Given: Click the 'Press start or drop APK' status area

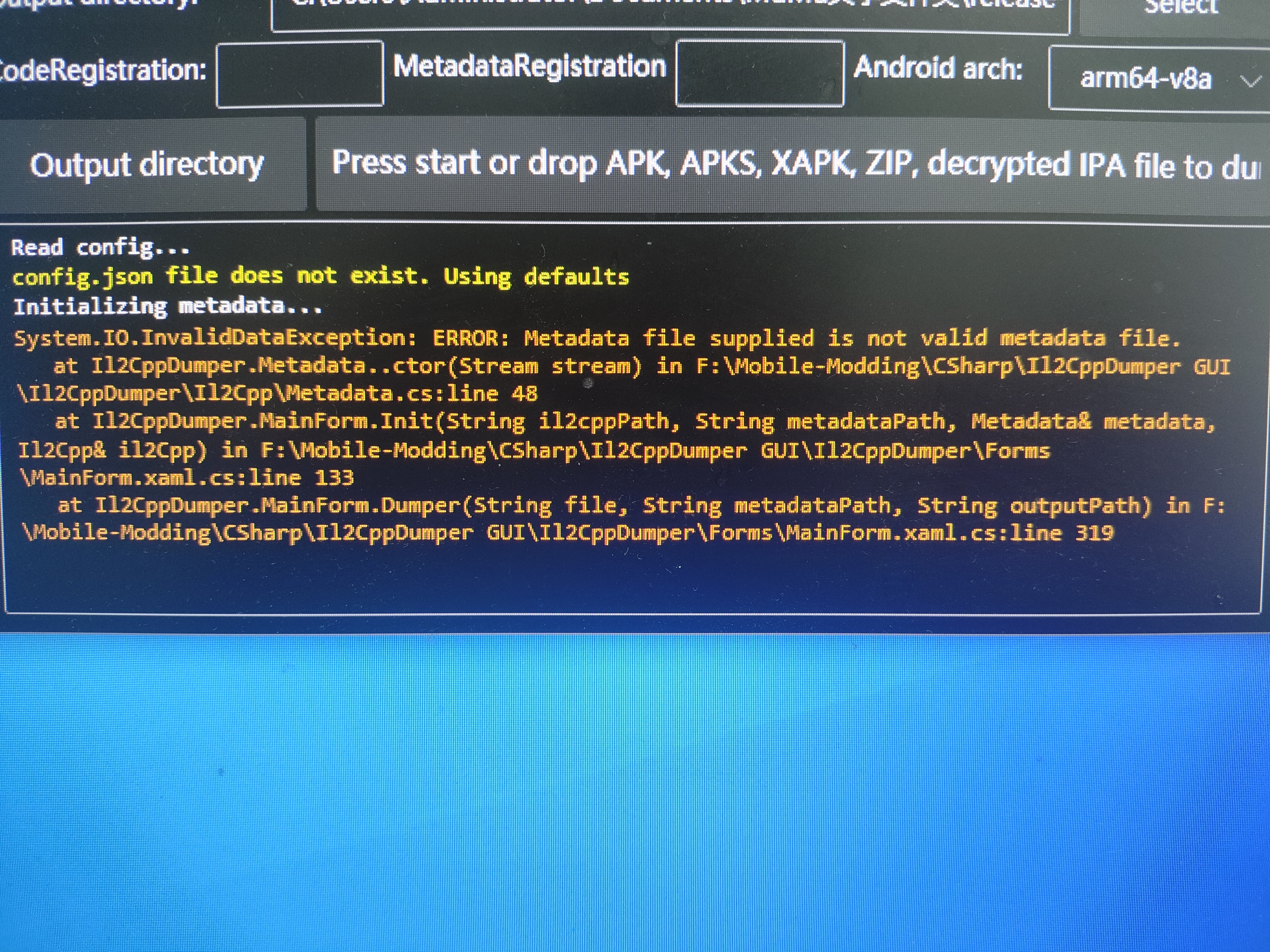Looking at the screenshot, I should [792, 164].
